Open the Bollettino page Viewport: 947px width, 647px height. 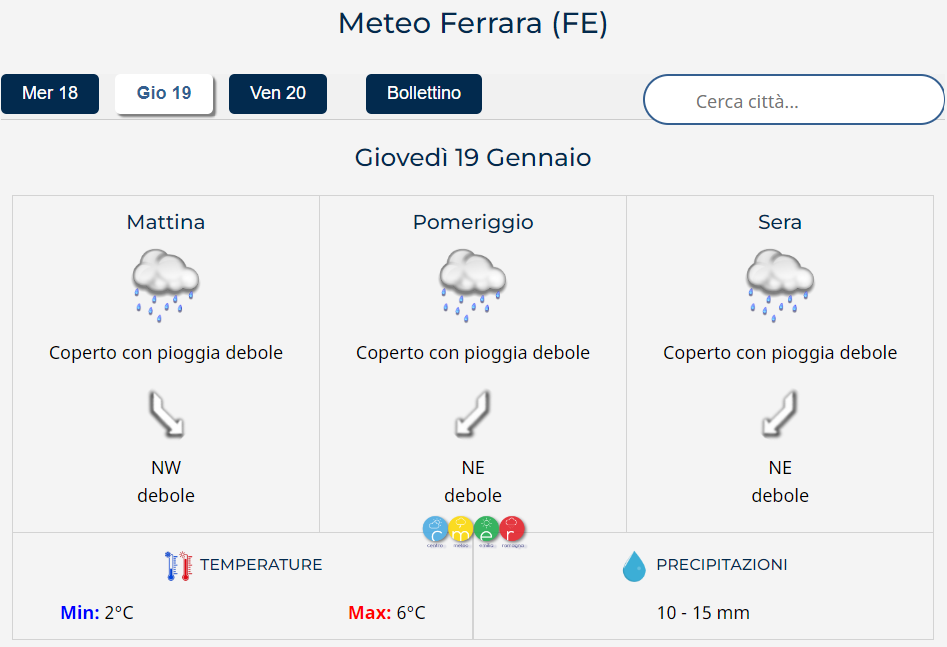tap(424, 94)
